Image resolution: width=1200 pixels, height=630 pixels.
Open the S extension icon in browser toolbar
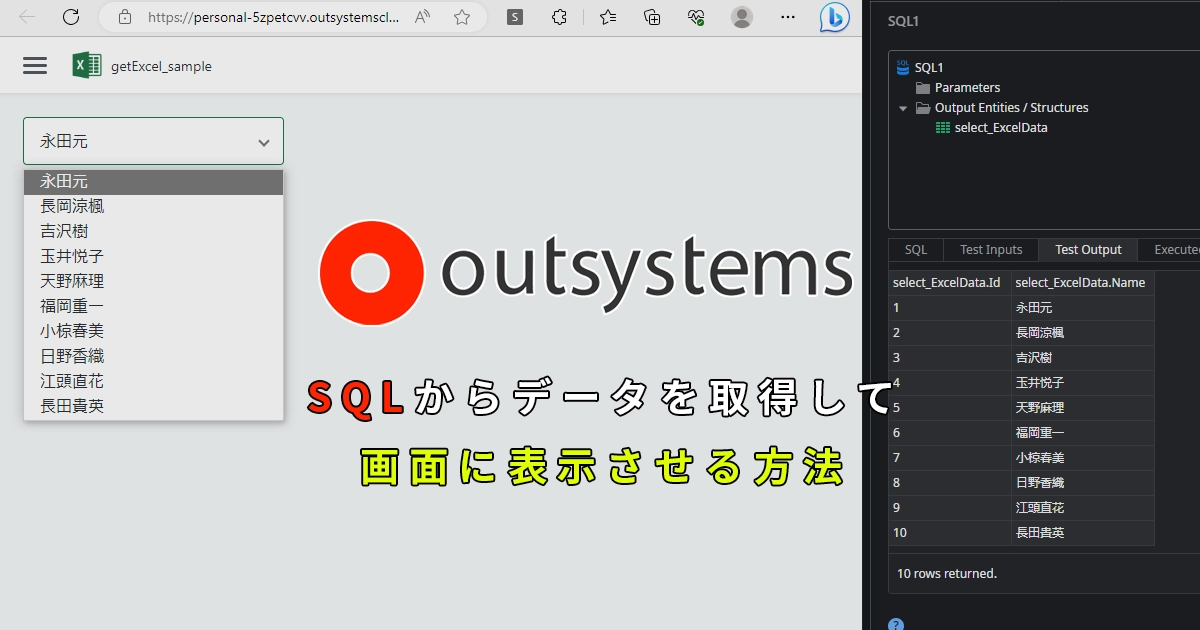pyautogui.click(x=515, y=17)
